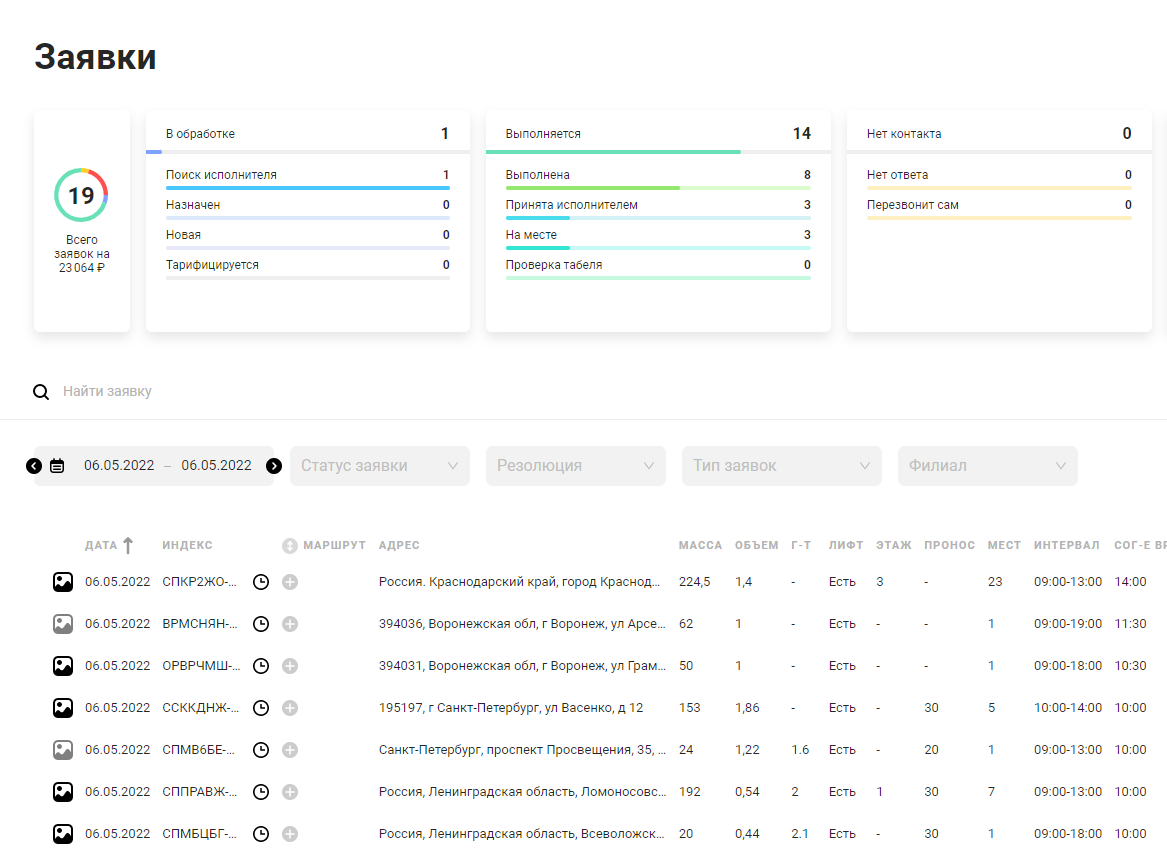Select Перезвонит сам status row
This screenshot has height=859, width=1167.
[x=999, y=207]
